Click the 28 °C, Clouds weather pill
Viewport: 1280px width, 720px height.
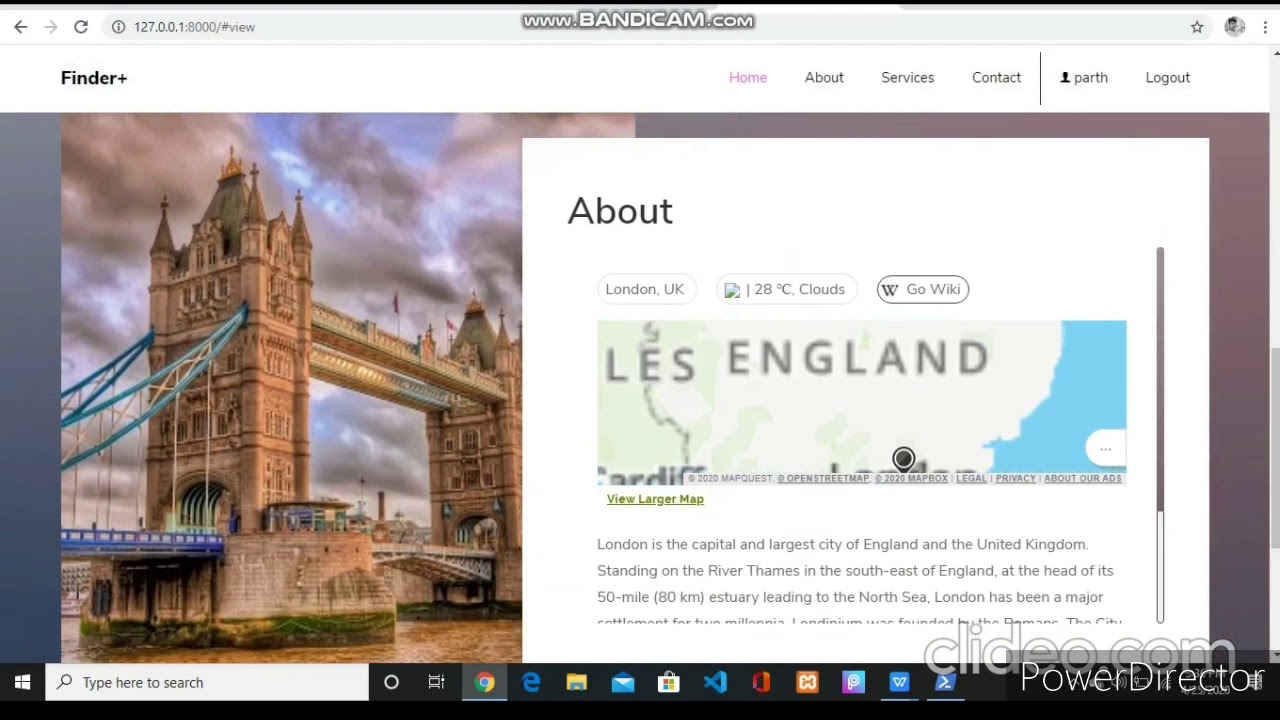point(787,289)
